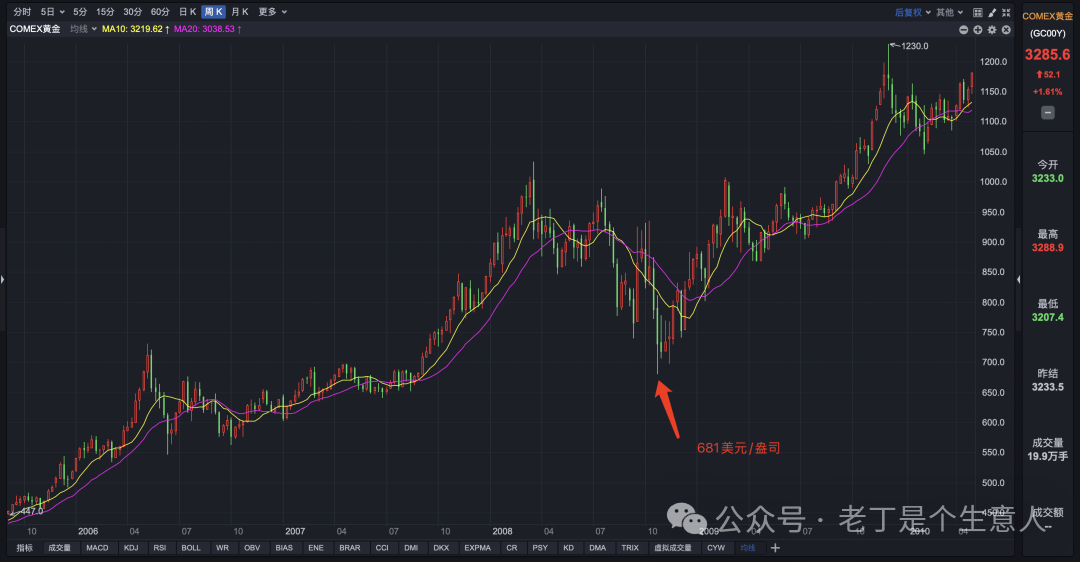Select EXPMA indicator button
Viewport: 1080px width, 562px height.
click(477, 548)
